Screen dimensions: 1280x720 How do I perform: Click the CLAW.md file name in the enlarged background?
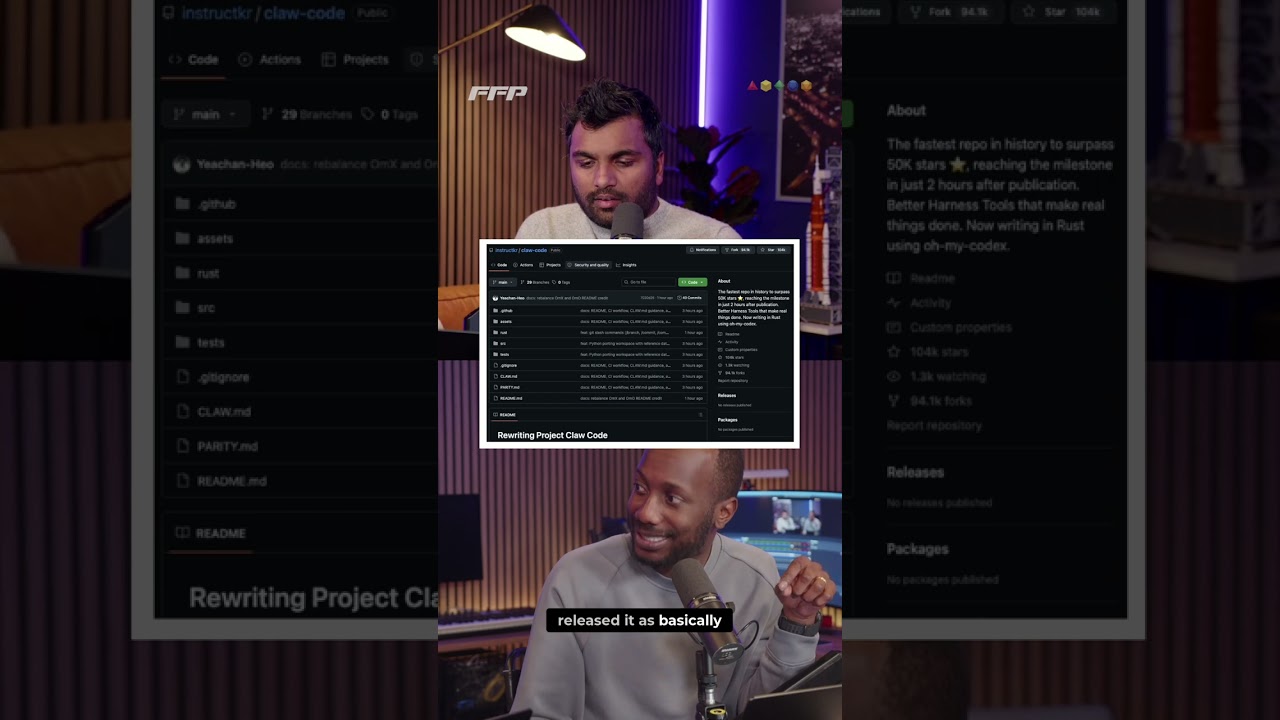point(224,411)
